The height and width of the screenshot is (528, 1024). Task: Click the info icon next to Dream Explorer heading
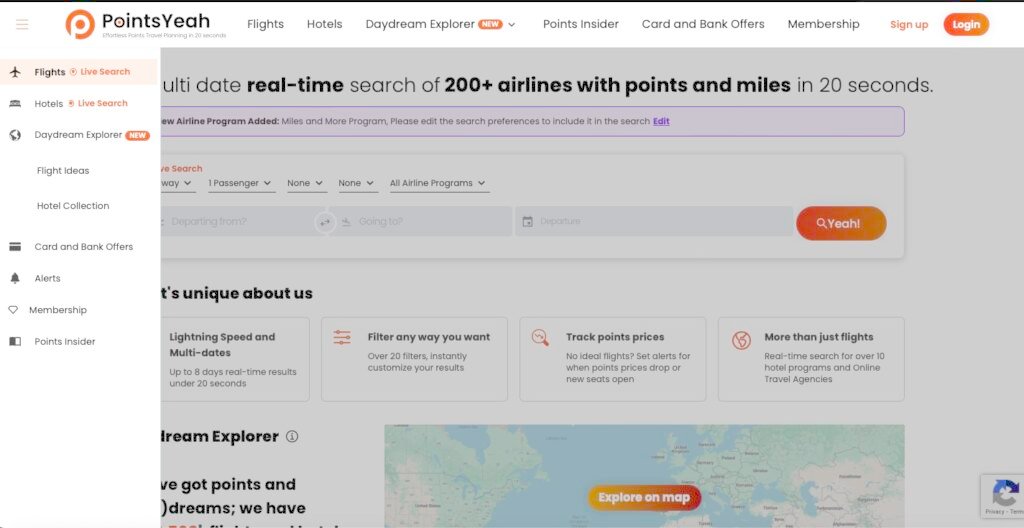[x=292, y=437]
